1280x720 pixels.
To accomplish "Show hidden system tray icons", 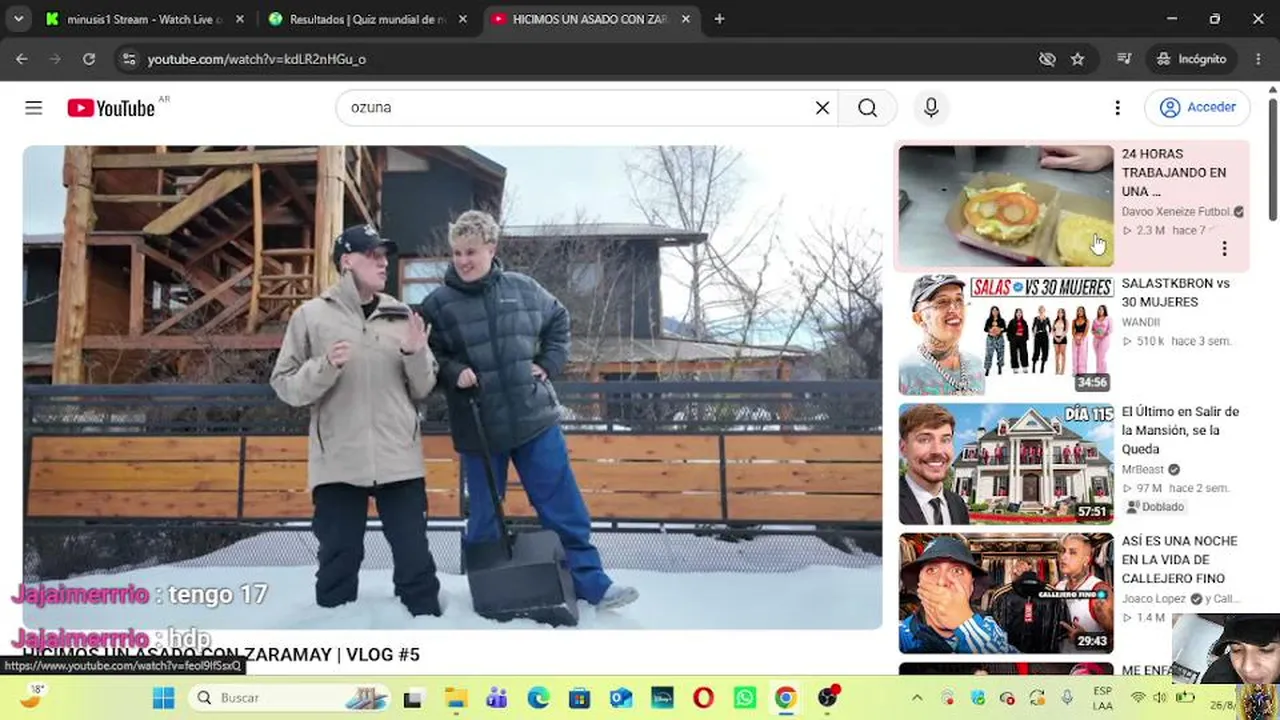I will click(x=917, y=698).
